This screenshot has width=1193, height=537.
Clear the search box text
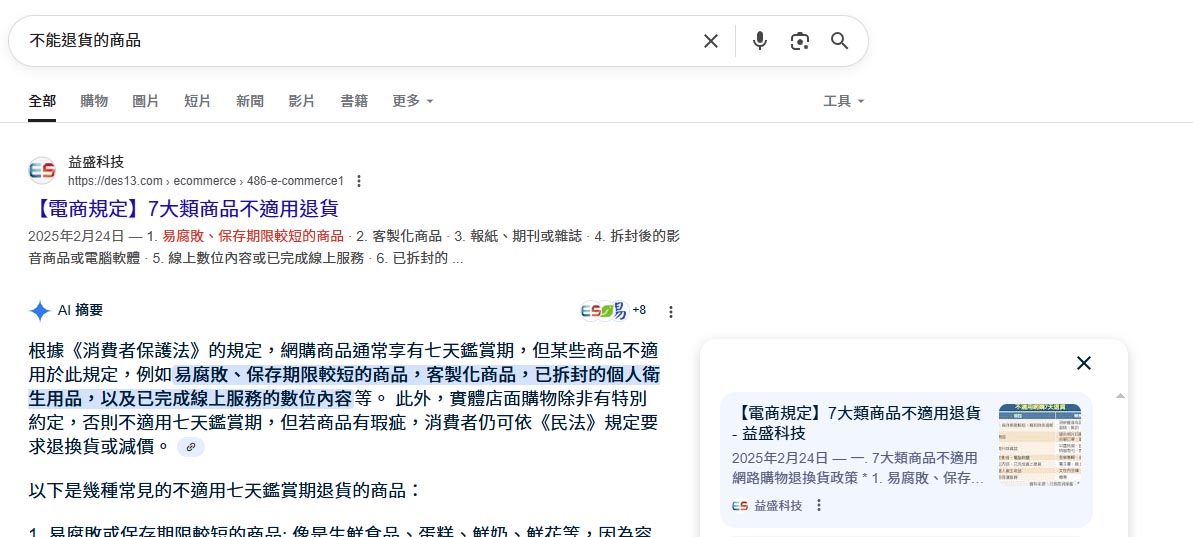pos(710,41)
